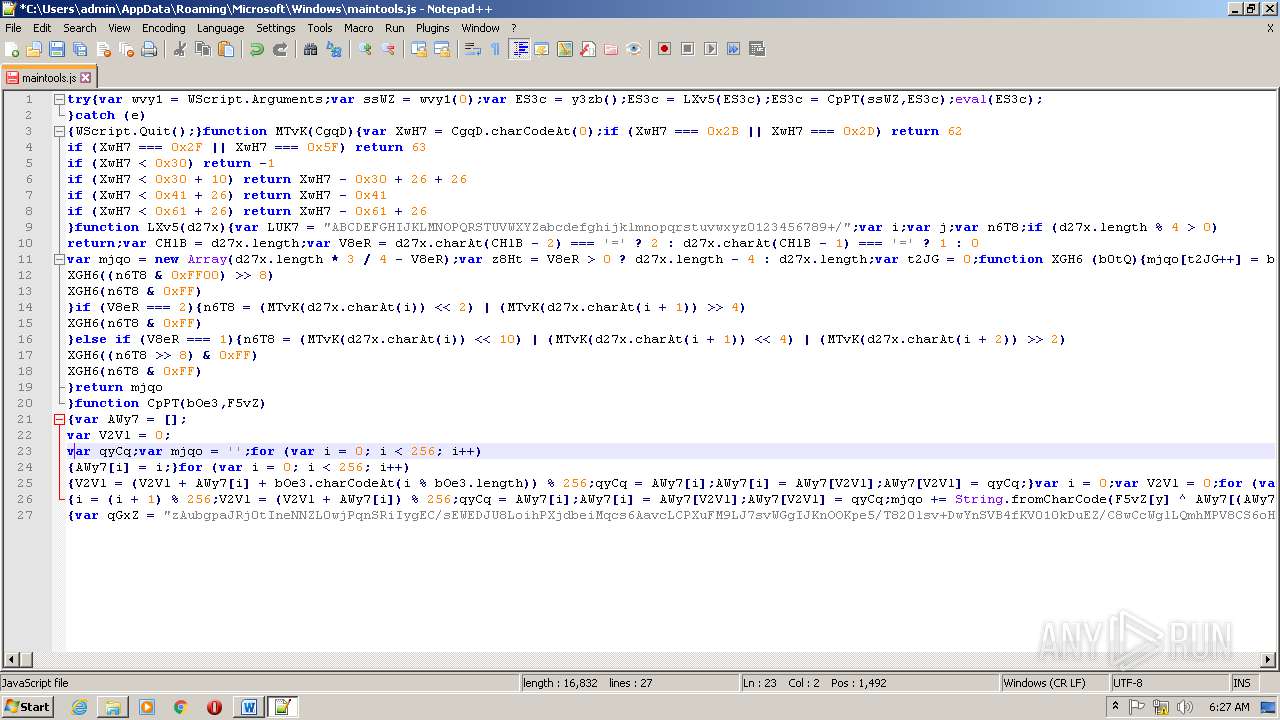The image size is (1280, 720).
Task: Toggle Word Wrap toolbar icon
Action: [x=473, y=49]
